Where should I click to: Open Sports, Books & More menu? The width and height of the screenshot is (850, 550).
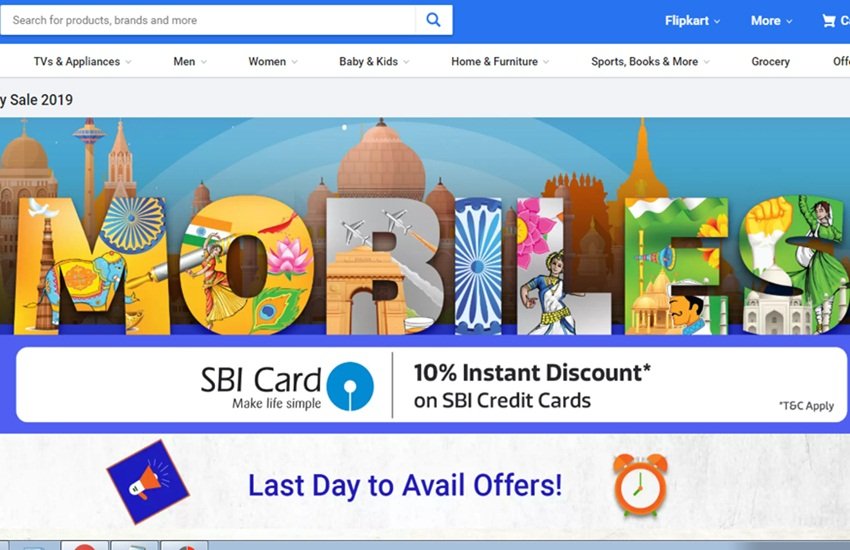[x=650, y=62]
